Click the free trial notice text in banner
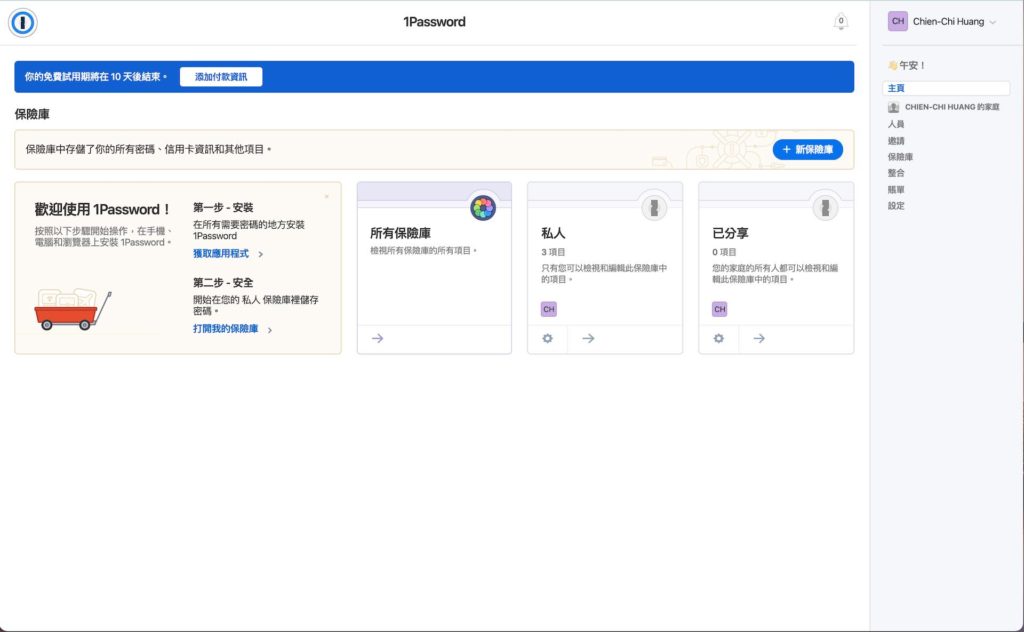 click(x=96, y=76)
